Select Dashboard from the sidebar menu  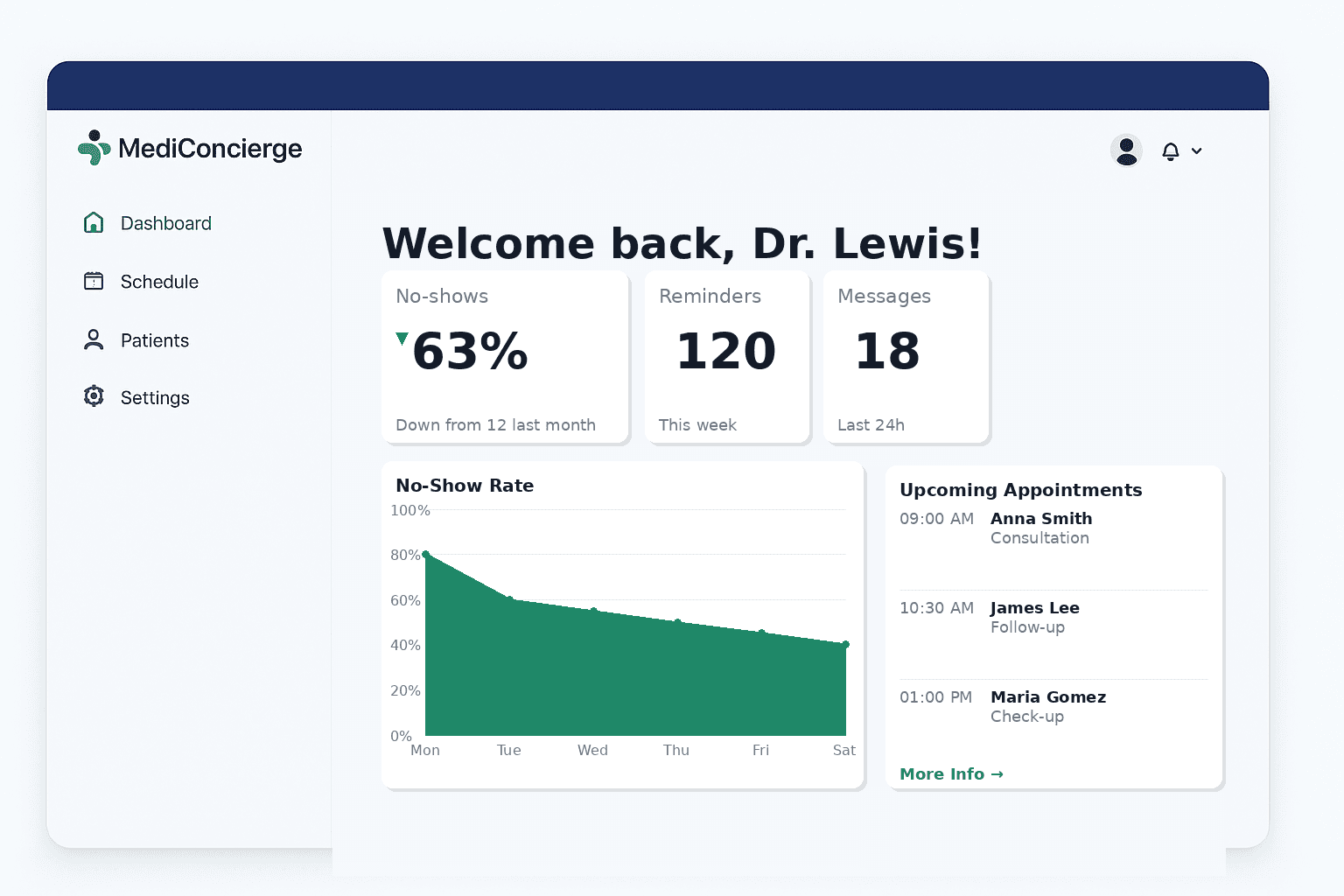166,223
